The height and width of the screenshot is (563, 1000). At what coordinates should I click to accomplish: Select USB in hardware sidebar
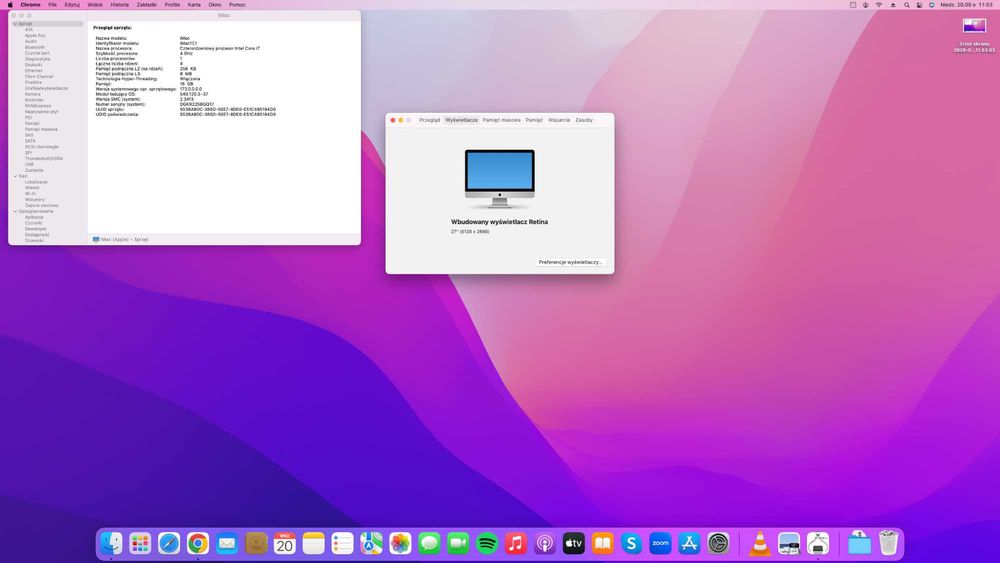tap(29, 164)
